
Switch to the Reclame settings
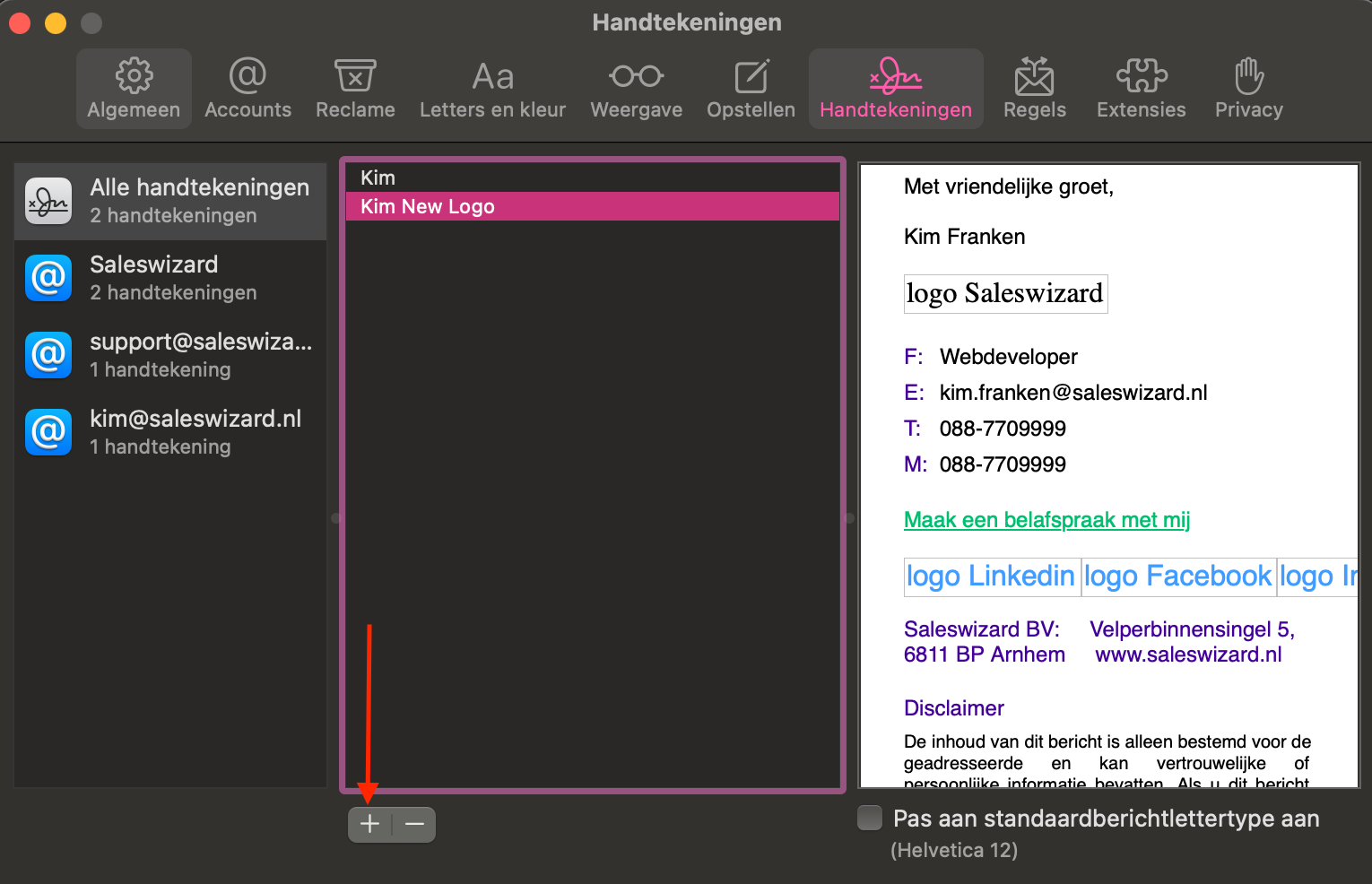pyautogui.click(x=355, y=89)
